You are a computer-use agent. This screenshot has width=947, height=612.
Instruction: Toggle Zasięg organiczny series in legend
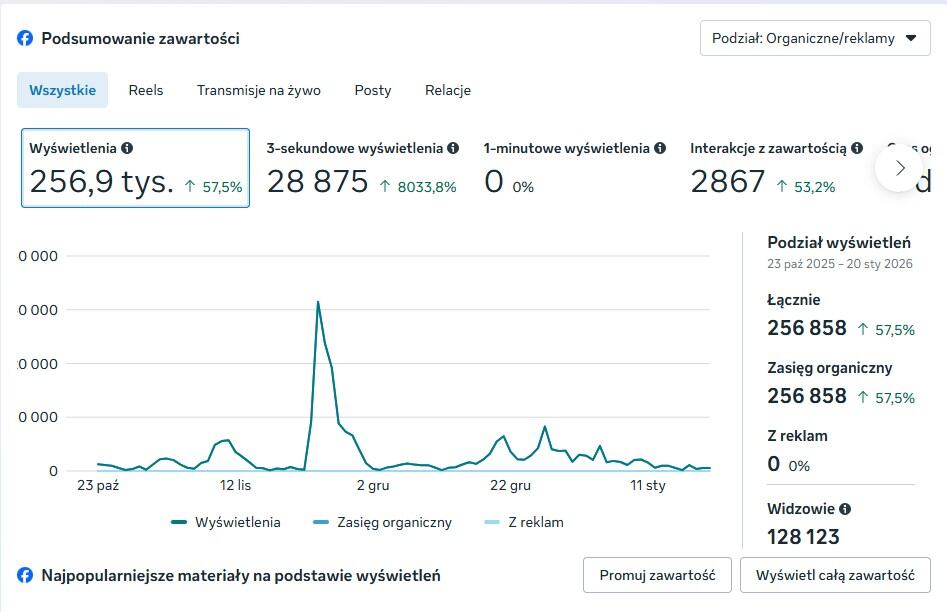click(382, 522)
